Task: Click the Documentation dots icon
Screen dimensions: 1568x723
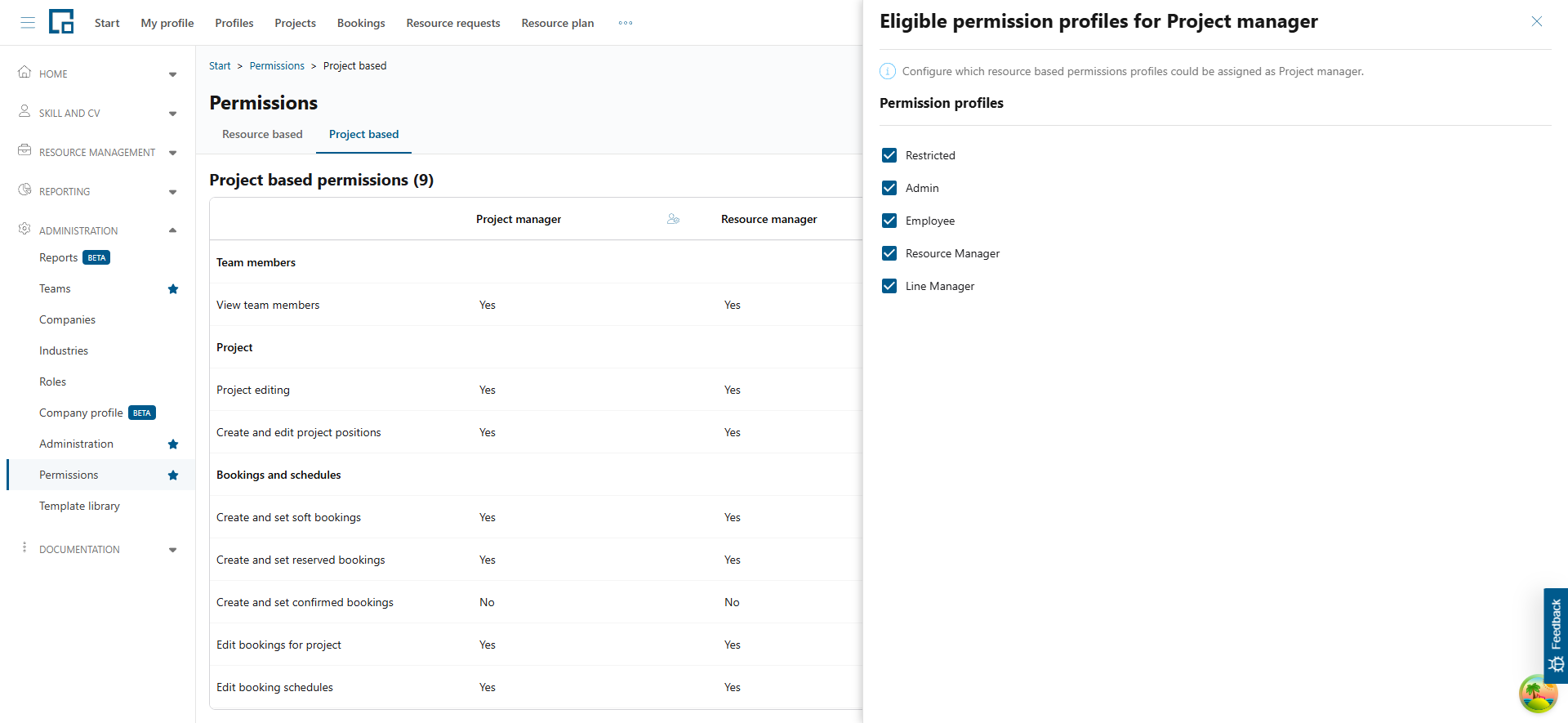Action: pos(24,547)
